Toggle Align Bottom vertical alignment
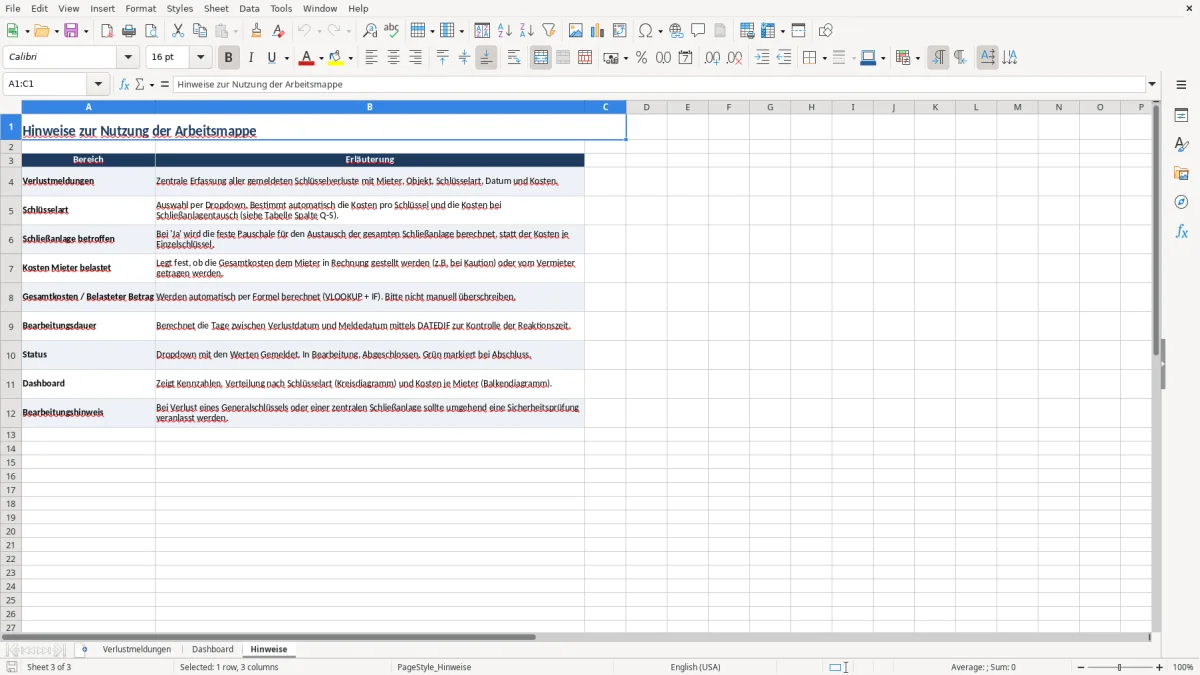Image resolution: width=1200 pixels, height=675 pixels. click(x=486, y=58)
